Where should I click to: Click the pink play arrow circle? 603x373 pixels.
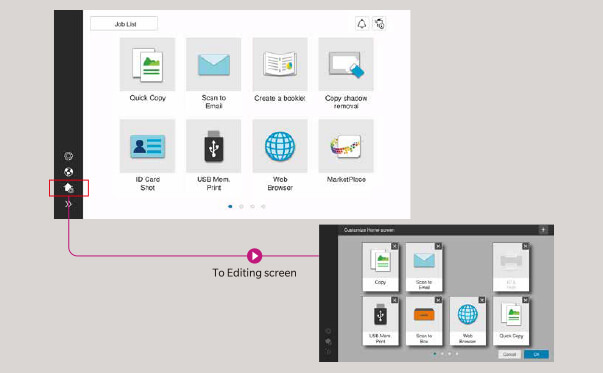pos(254,256)
